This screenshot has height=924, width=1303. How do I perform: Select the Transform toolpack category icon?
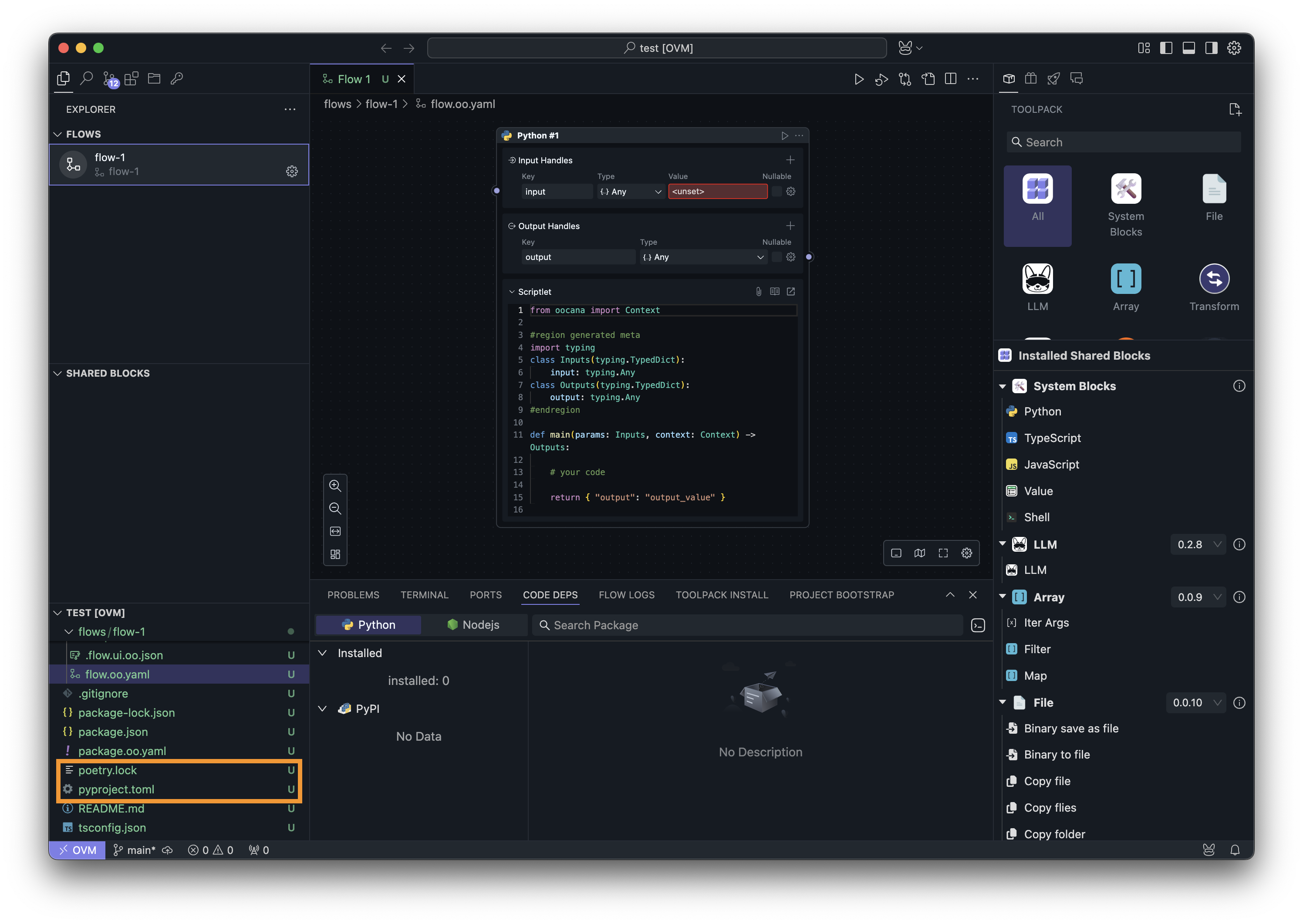[1214, 280]
